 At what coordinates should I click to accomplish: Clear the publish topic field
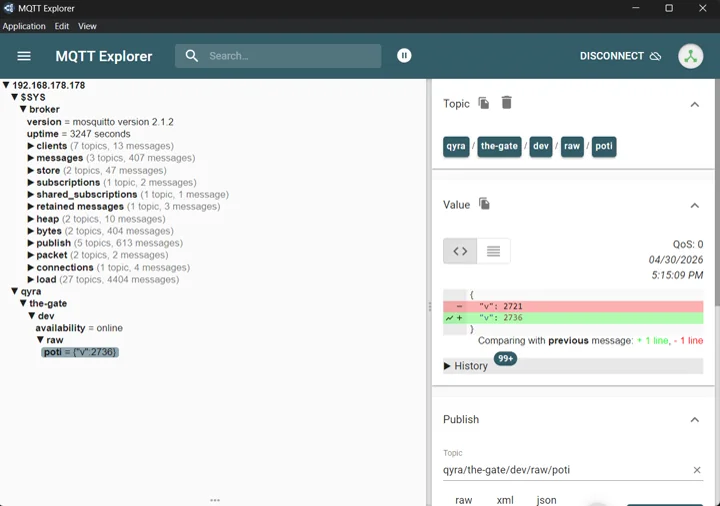click(697, 470)
